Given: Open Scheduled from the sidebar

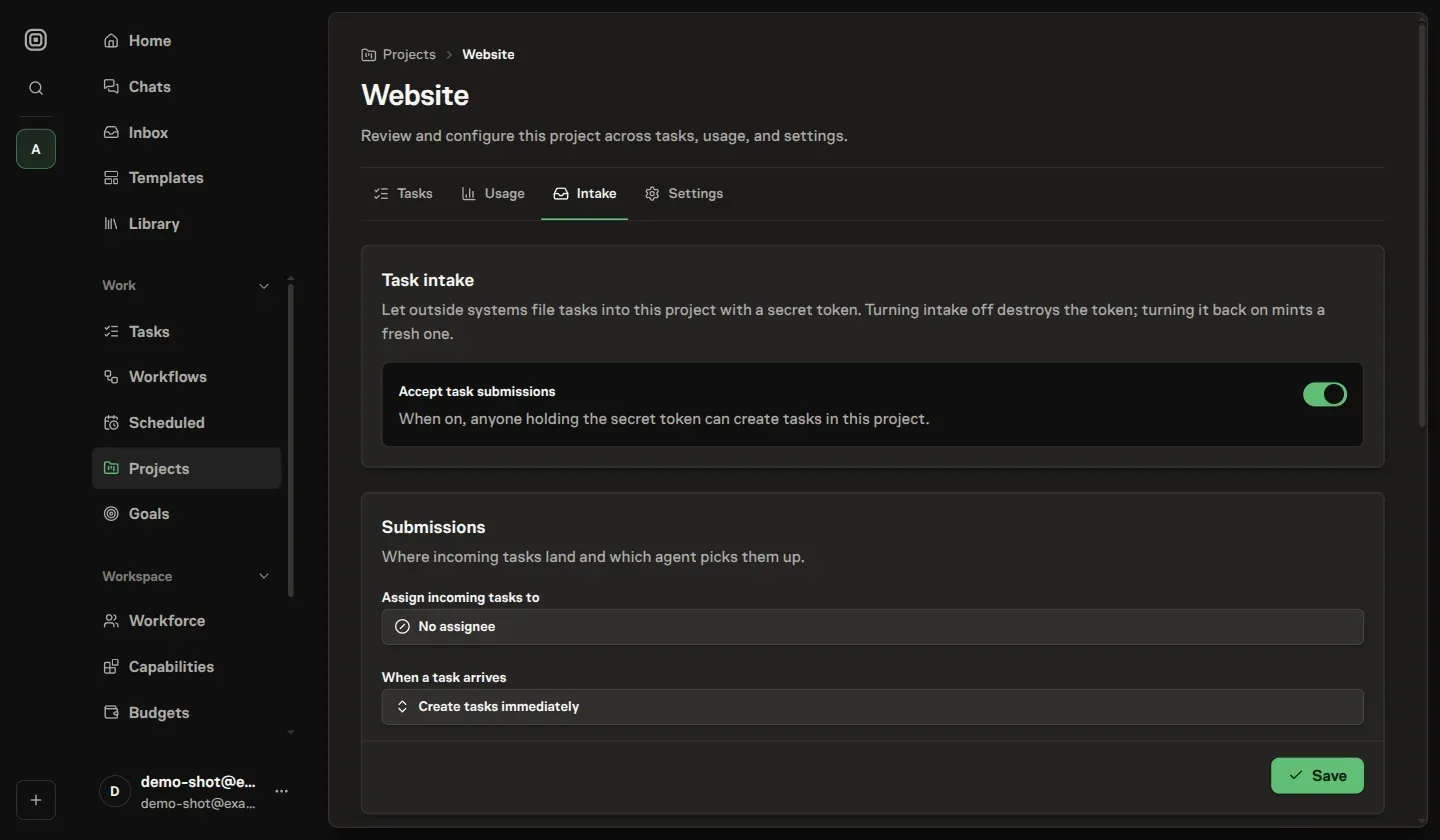Looking at the screenshot, I should 187,423.
